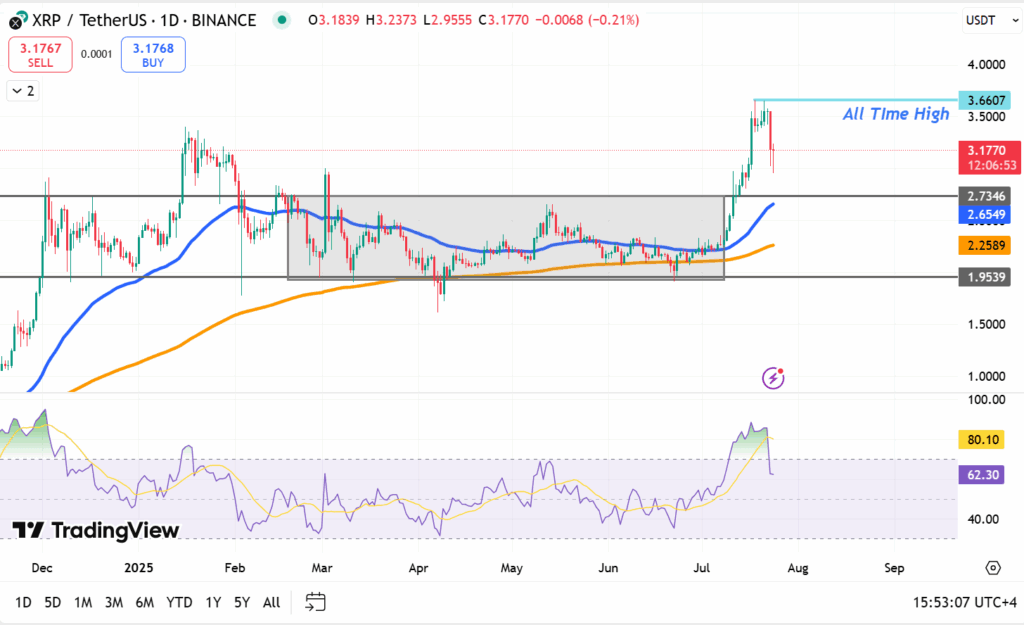Click the Jun label on time axis
Image resolution: width=1024 pixels, height=625 pixels.
click(x=608, y=568)
